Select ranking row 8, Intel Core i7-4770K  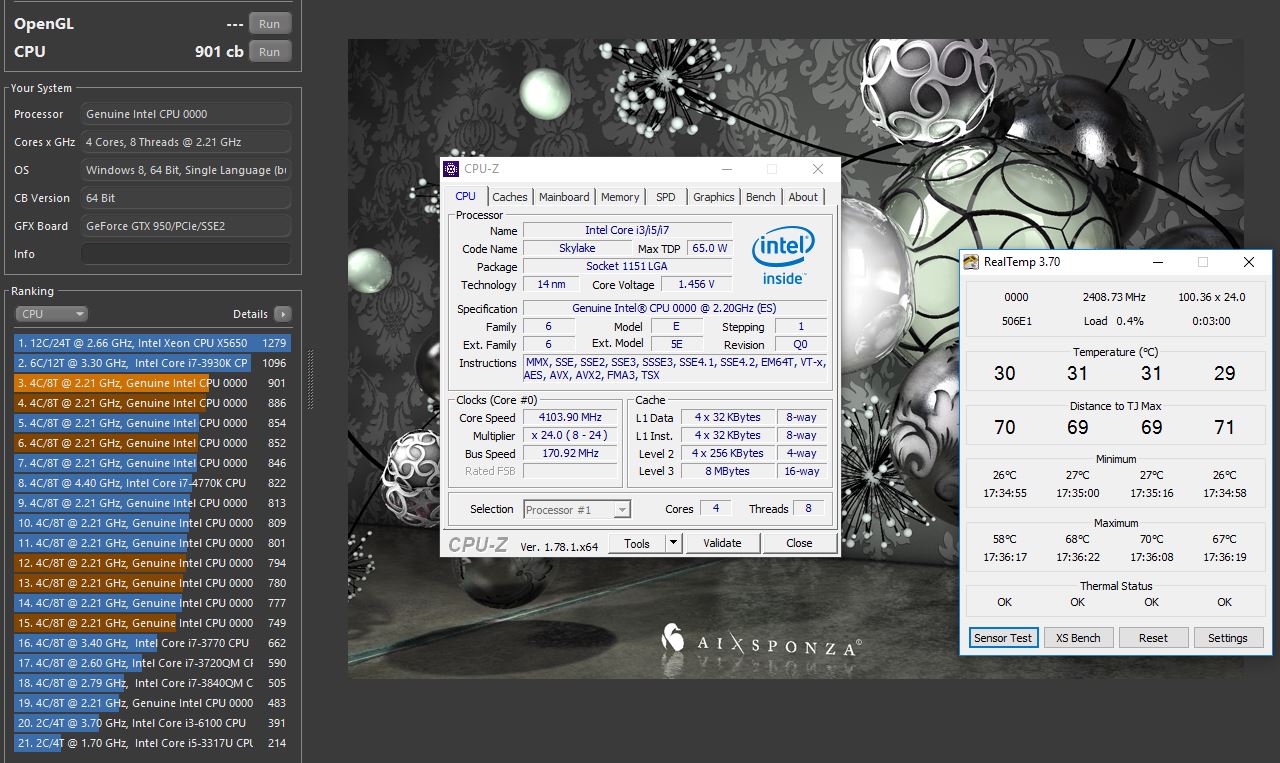pos(152,483)
